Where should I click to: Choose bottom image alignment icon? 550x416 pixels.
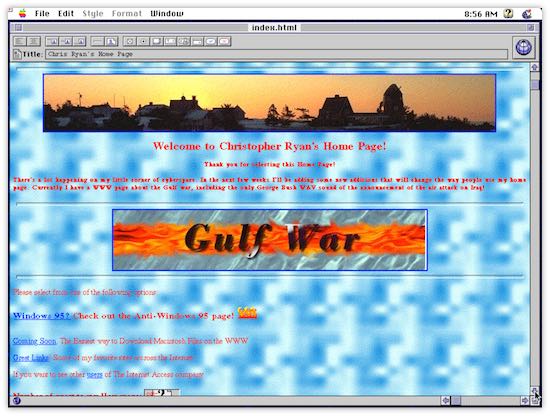click(80, 41)
